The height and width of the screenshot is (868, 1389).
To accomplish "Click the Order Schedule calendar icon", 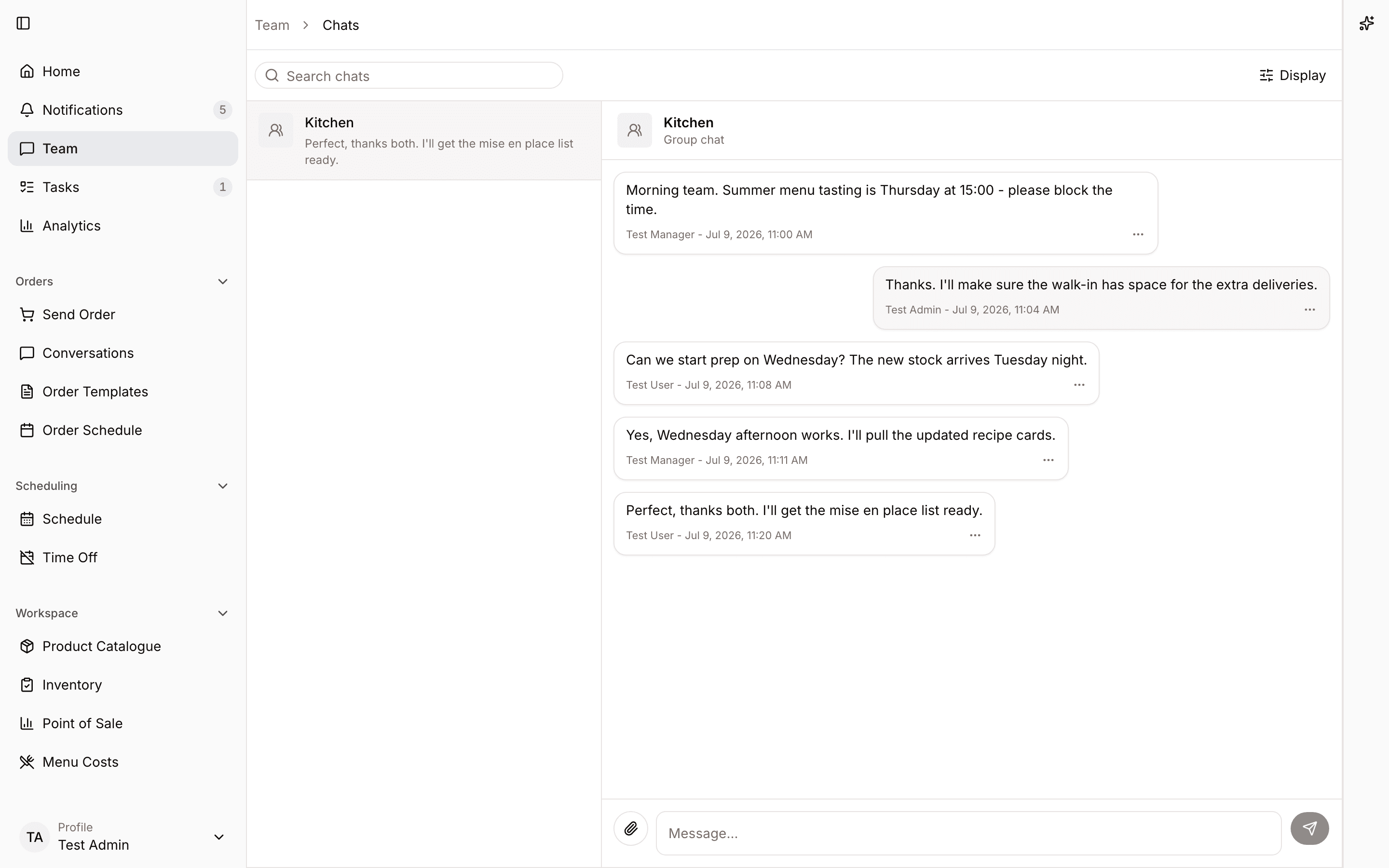I will pyautogui.click(x=27, y=430).
